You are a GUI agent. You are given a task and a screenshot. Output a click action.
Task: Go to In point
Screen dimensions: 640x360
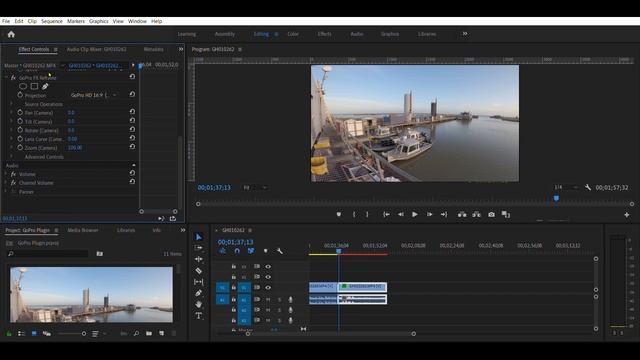(x=386, y=215)
